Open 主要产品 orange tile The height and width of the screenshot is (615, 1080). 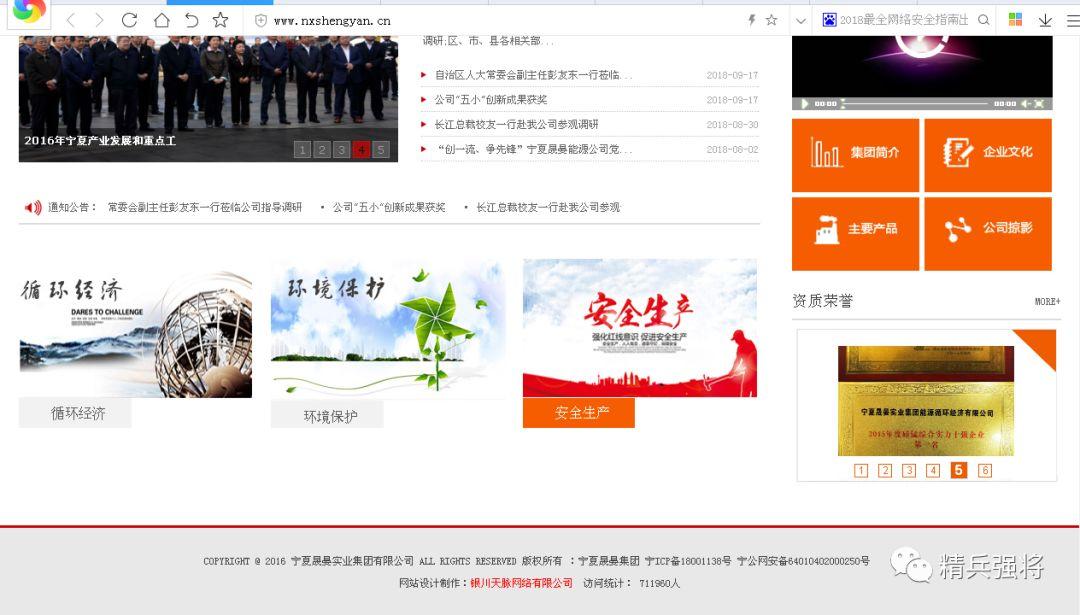[855, 233]
